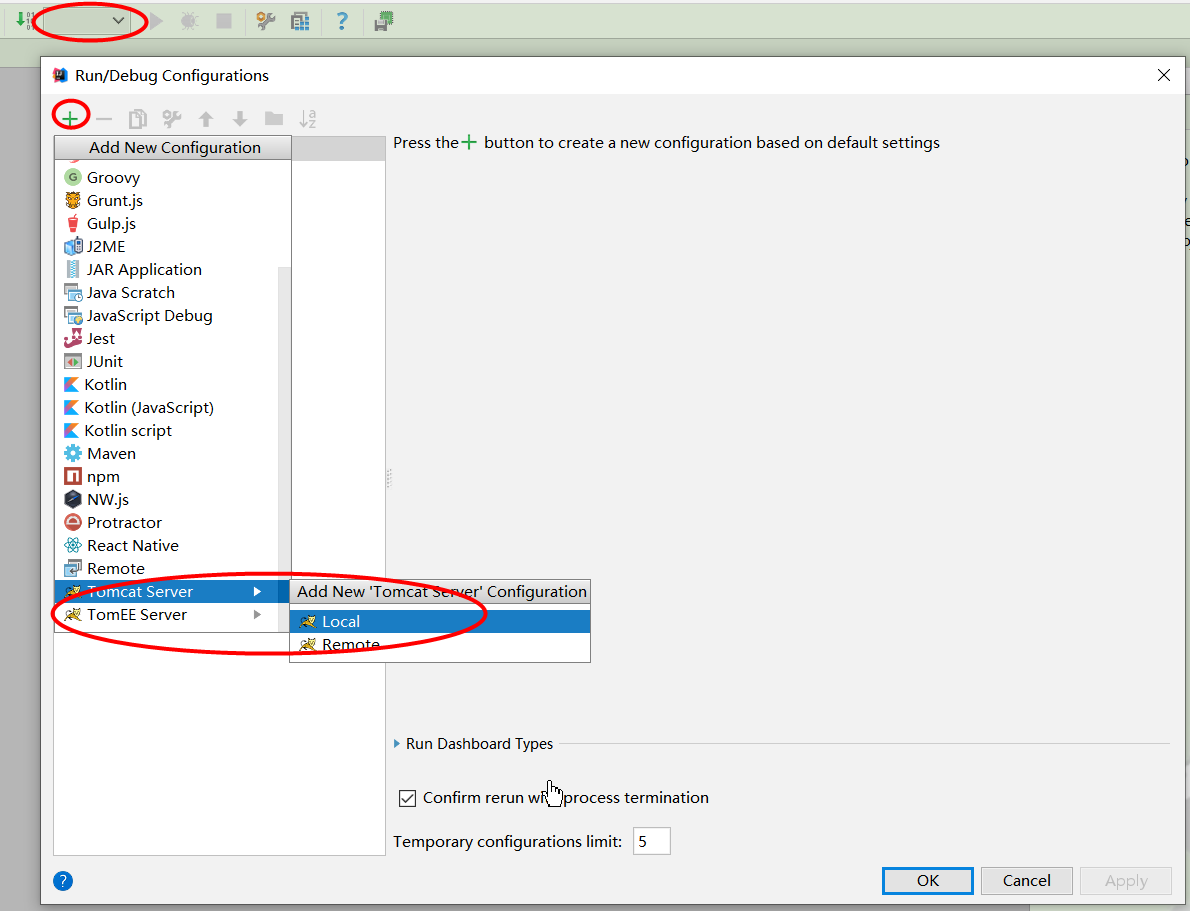Click the Debug bug icon in toolbar
This screenshot has height=911, width=1190.
click(190, 21)
